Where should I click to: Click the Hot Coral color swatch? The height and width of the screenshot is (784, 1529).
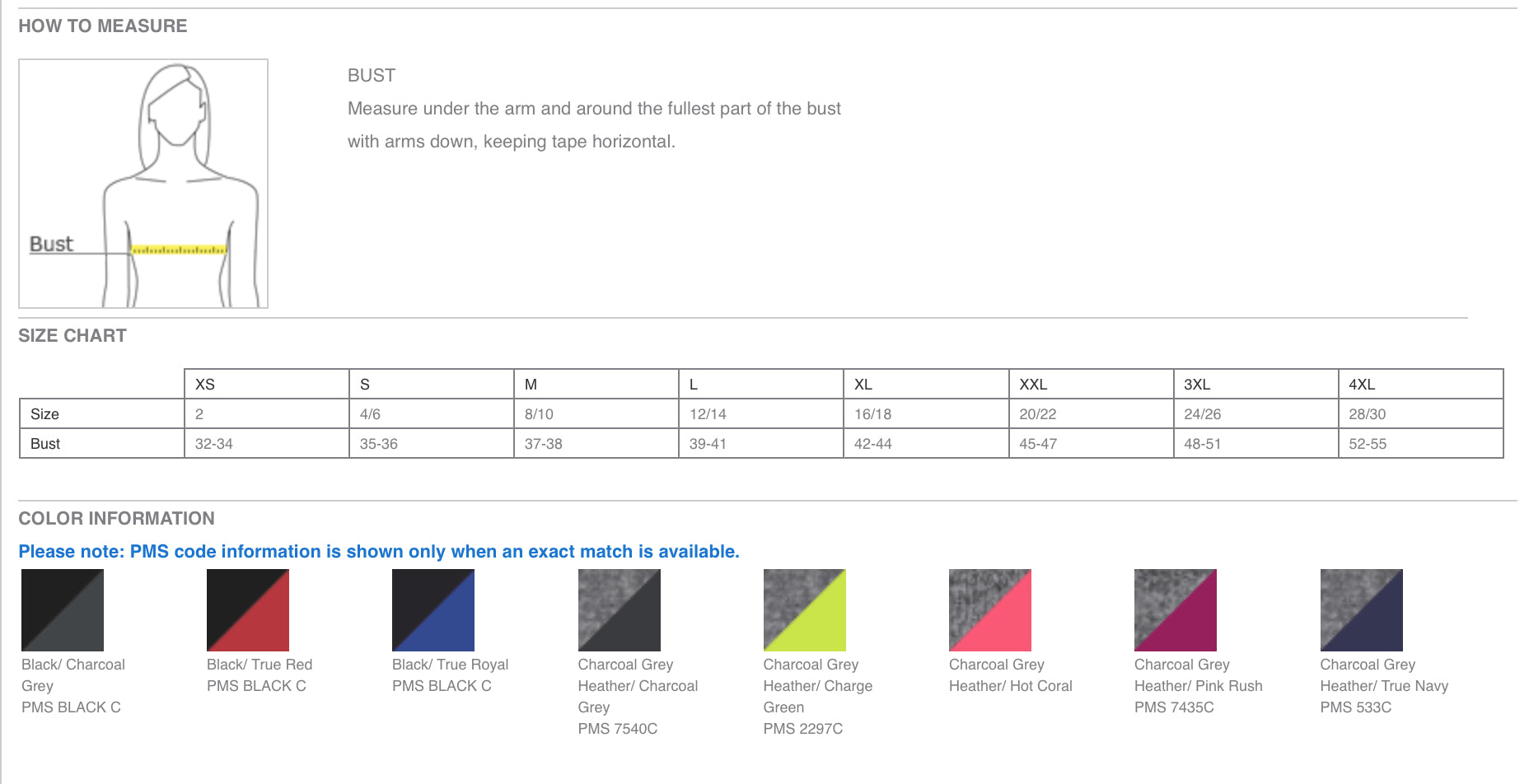click(990, 610)
